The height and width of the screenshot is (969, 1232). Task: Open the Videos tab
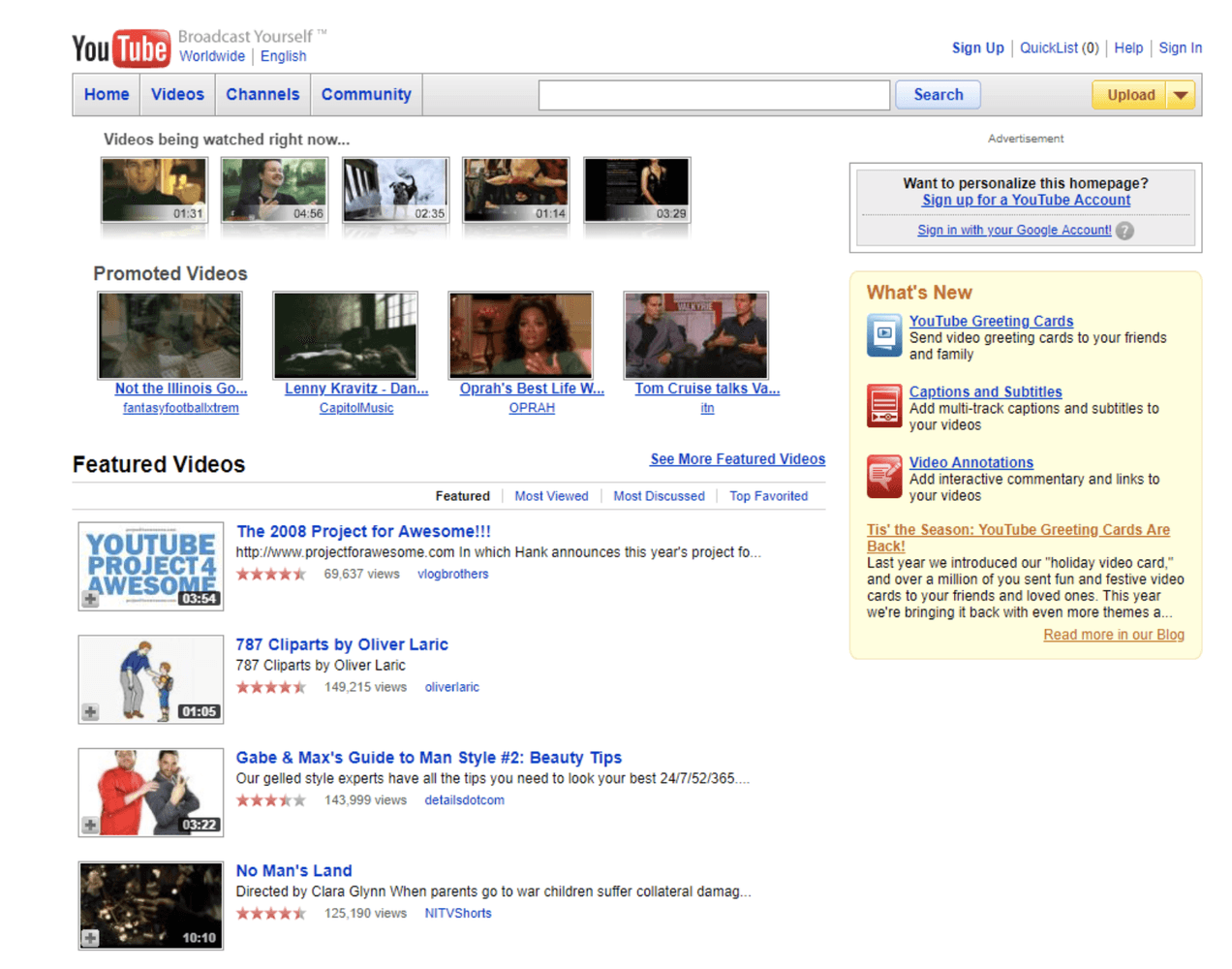(x=178, y=95)
